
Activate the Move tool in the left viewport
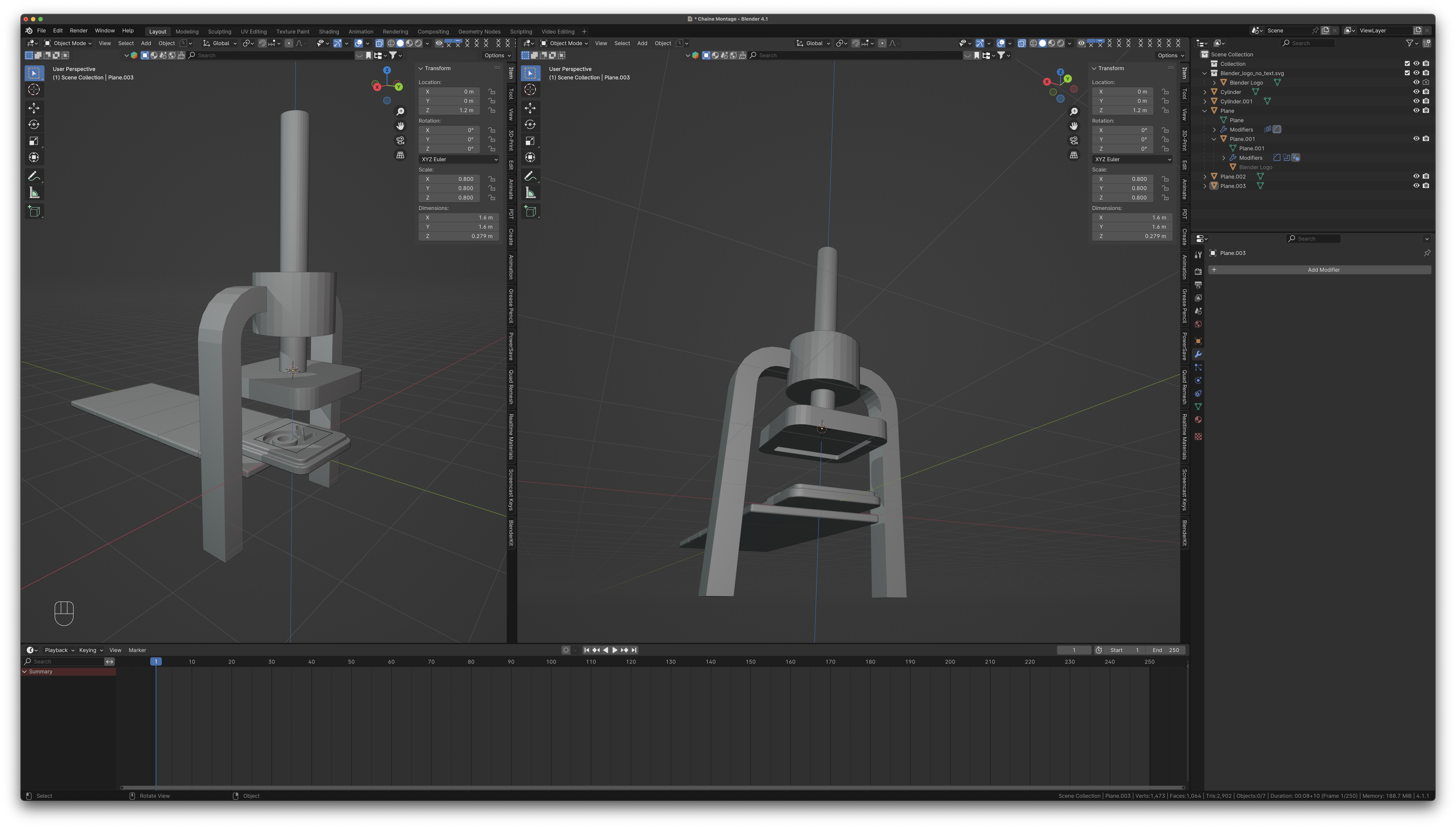[x=34, y=108]
